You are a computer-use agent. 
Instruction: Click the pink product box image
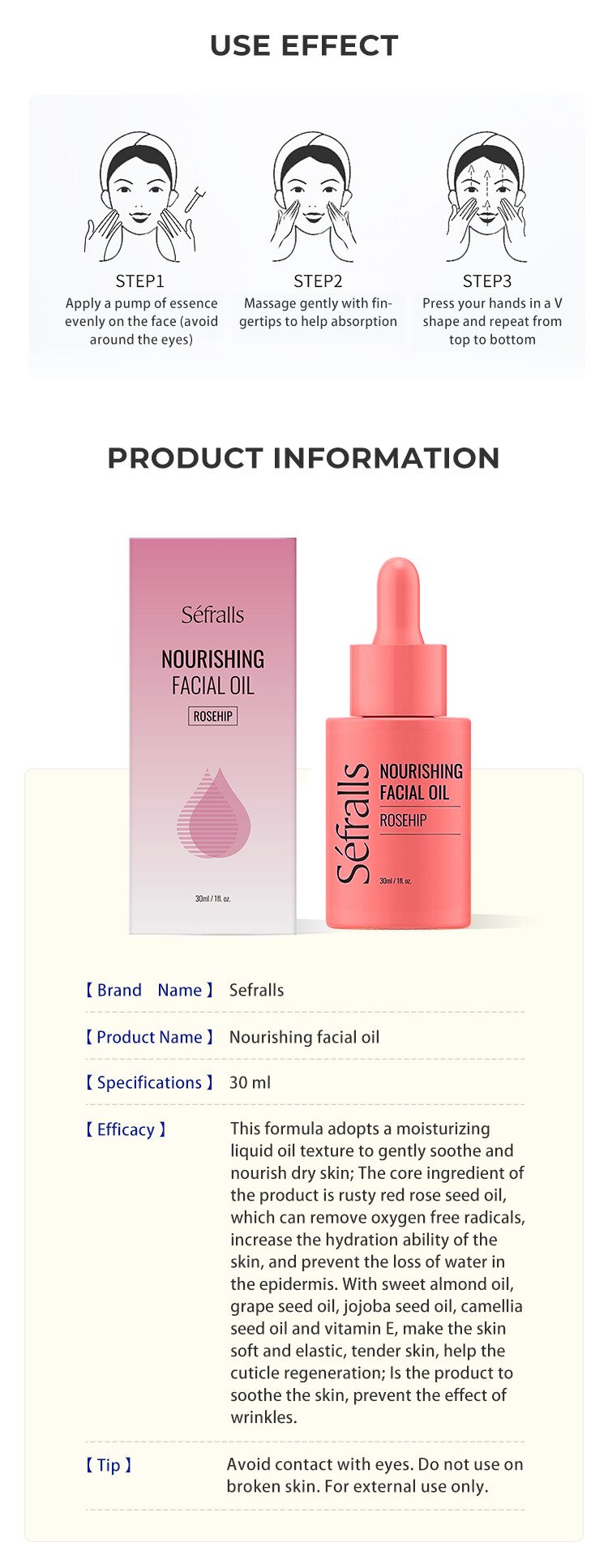pyautogui.click(x=212, y=735)
